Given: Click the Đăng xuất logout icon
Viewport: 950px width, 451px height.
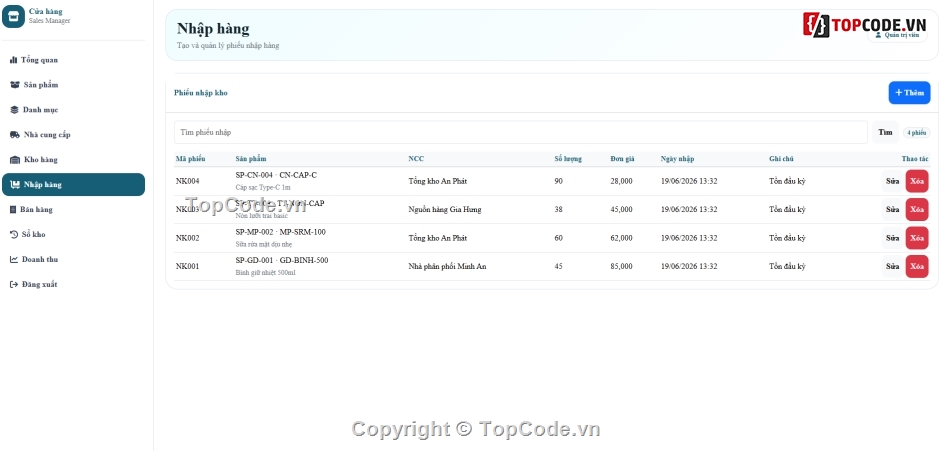Looking at the screenshot, I should pos(14,284).
